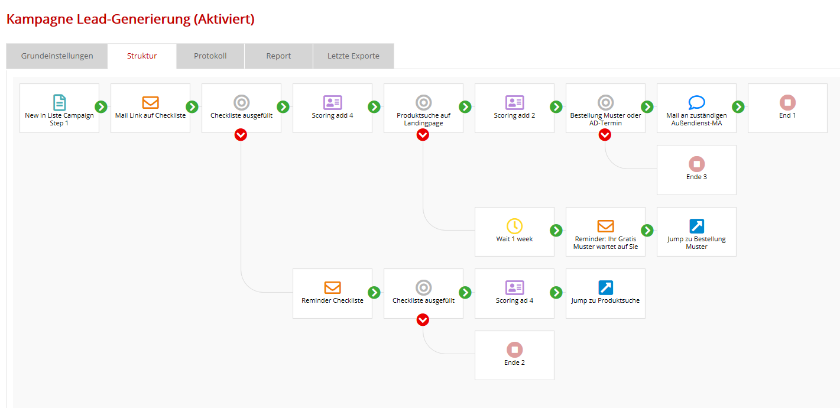This screenshot has height=408, width=840.
Task: Click the document icon in New in Liste Campaign node
Action: pyautogui.click(x=59, y=102)
